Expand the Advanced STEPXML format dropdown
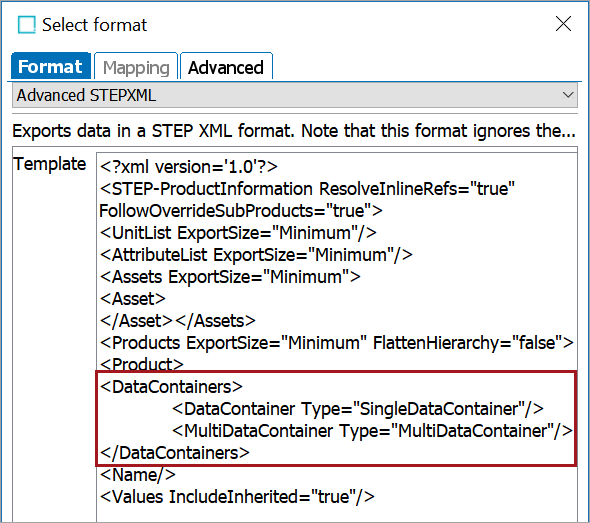This screenshot has width=590, height=523. [x=295, y=95]
